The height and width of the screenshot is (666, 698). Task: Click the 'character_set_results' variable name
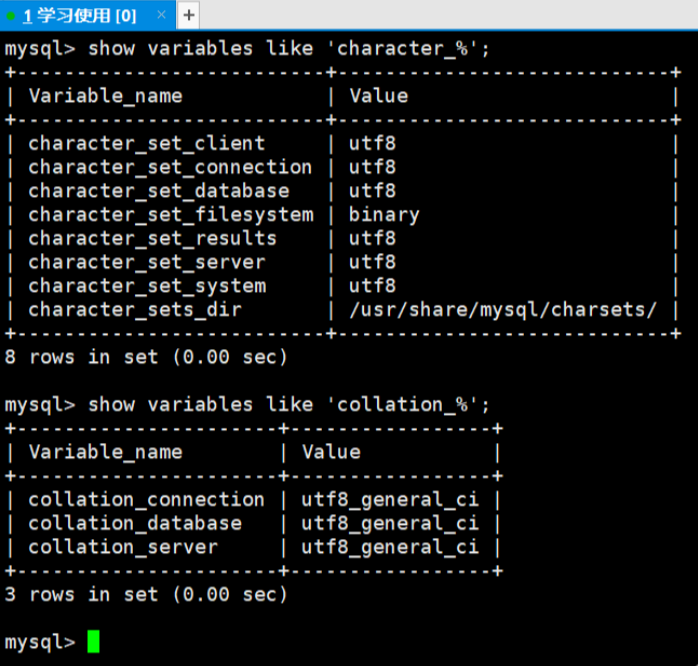pos(153,239)
